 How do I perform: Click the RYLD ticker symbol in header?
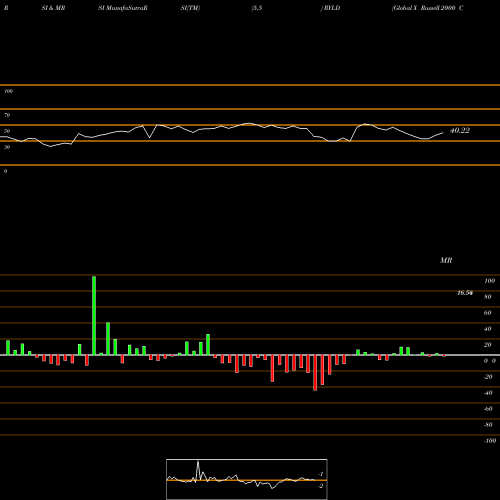tap(332, 8)
